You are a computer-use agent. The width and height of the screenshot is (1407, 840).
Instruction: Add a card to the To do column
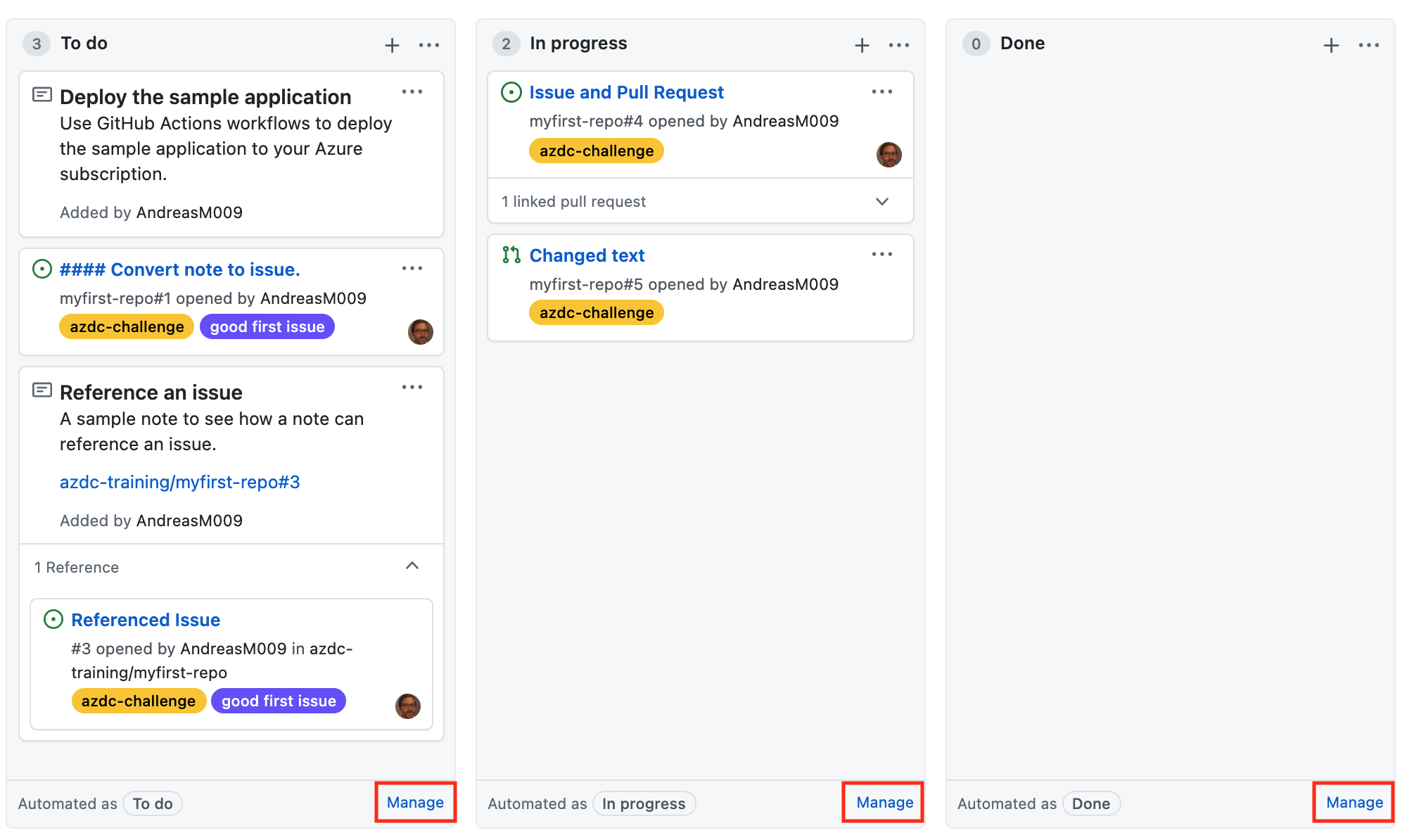[392, 44]
